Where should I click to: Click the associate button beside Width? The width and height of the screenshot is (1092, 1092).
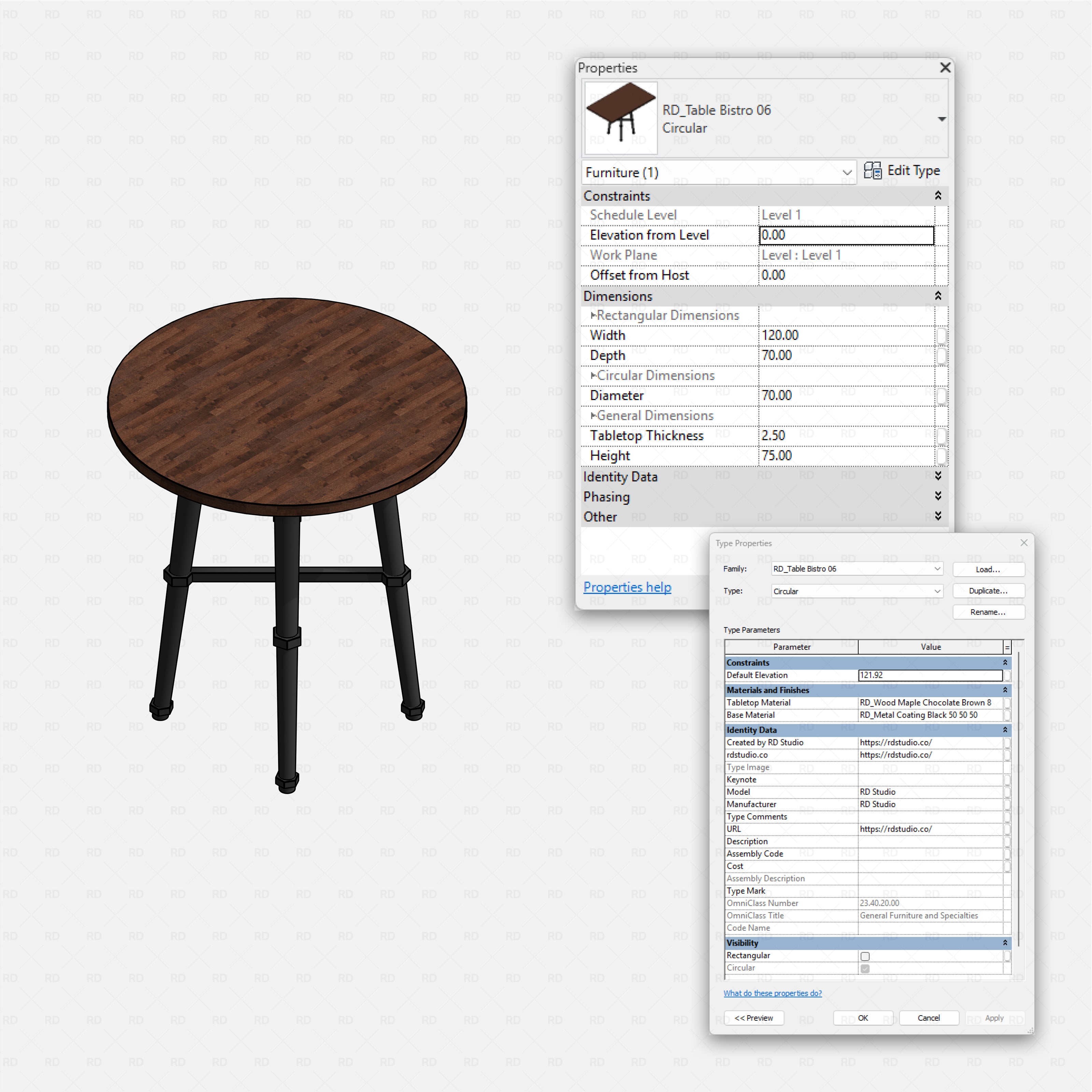click(x=941, y=336)
